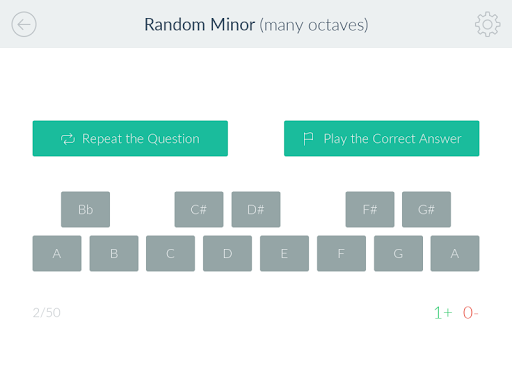Play the Correct Answer
The width and height of the screenshot is (512, 384).
[382, 138]
